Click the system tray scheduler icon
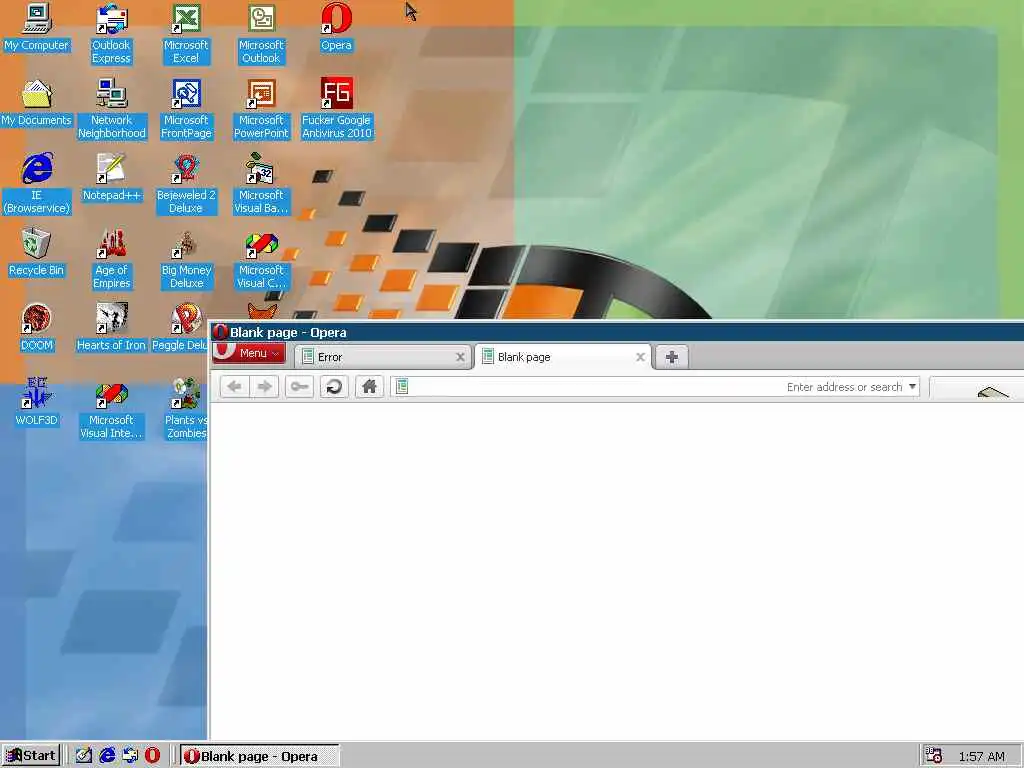This screenshot has height=768, width=1024. pos(933,756)
